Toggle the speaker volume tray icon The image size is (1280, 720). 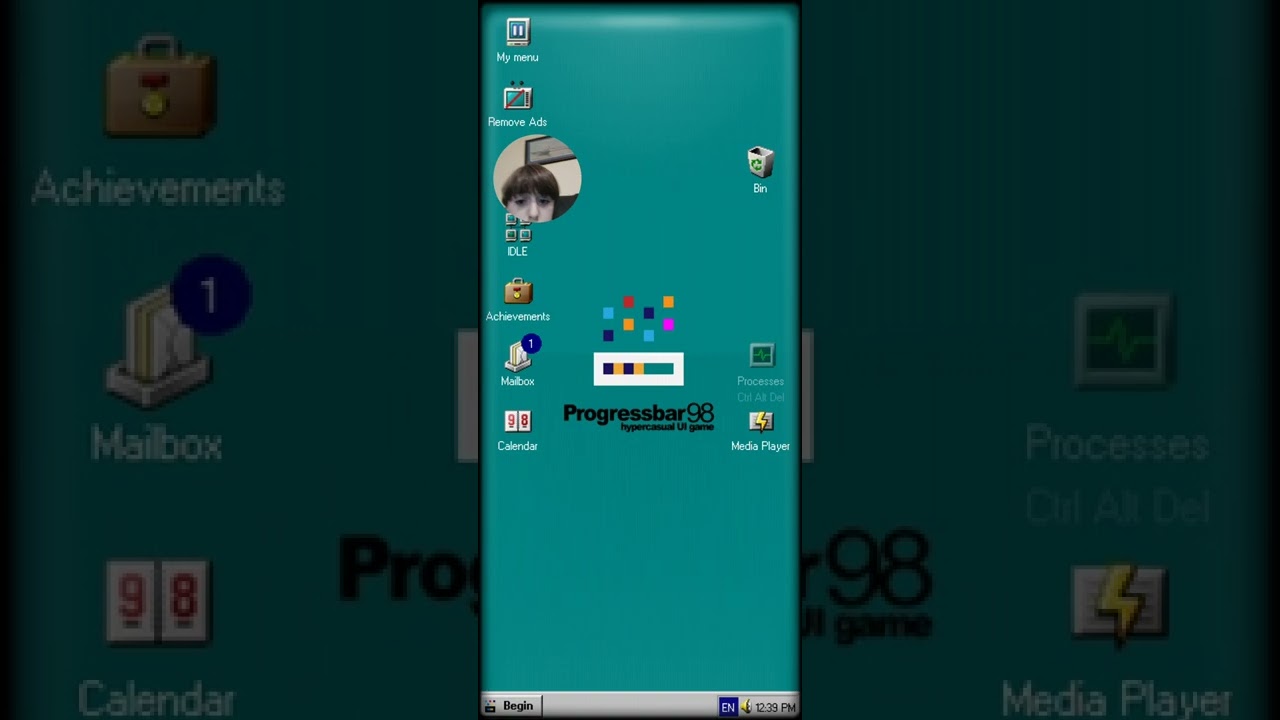click(x=745, y=707)
